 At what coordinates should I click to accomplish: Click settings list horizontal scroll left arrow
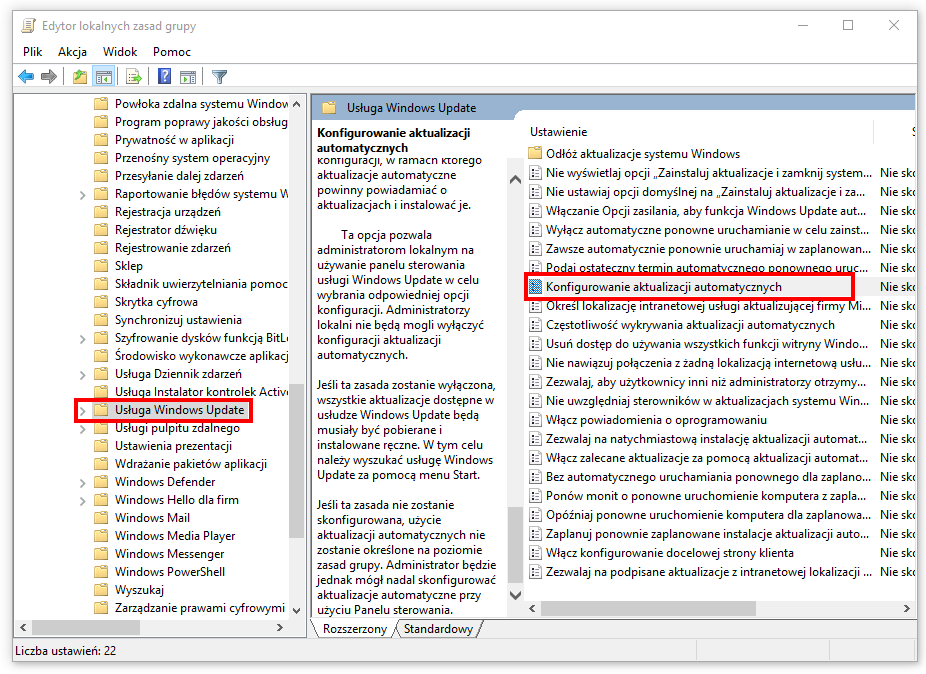[x=532, y=608]
